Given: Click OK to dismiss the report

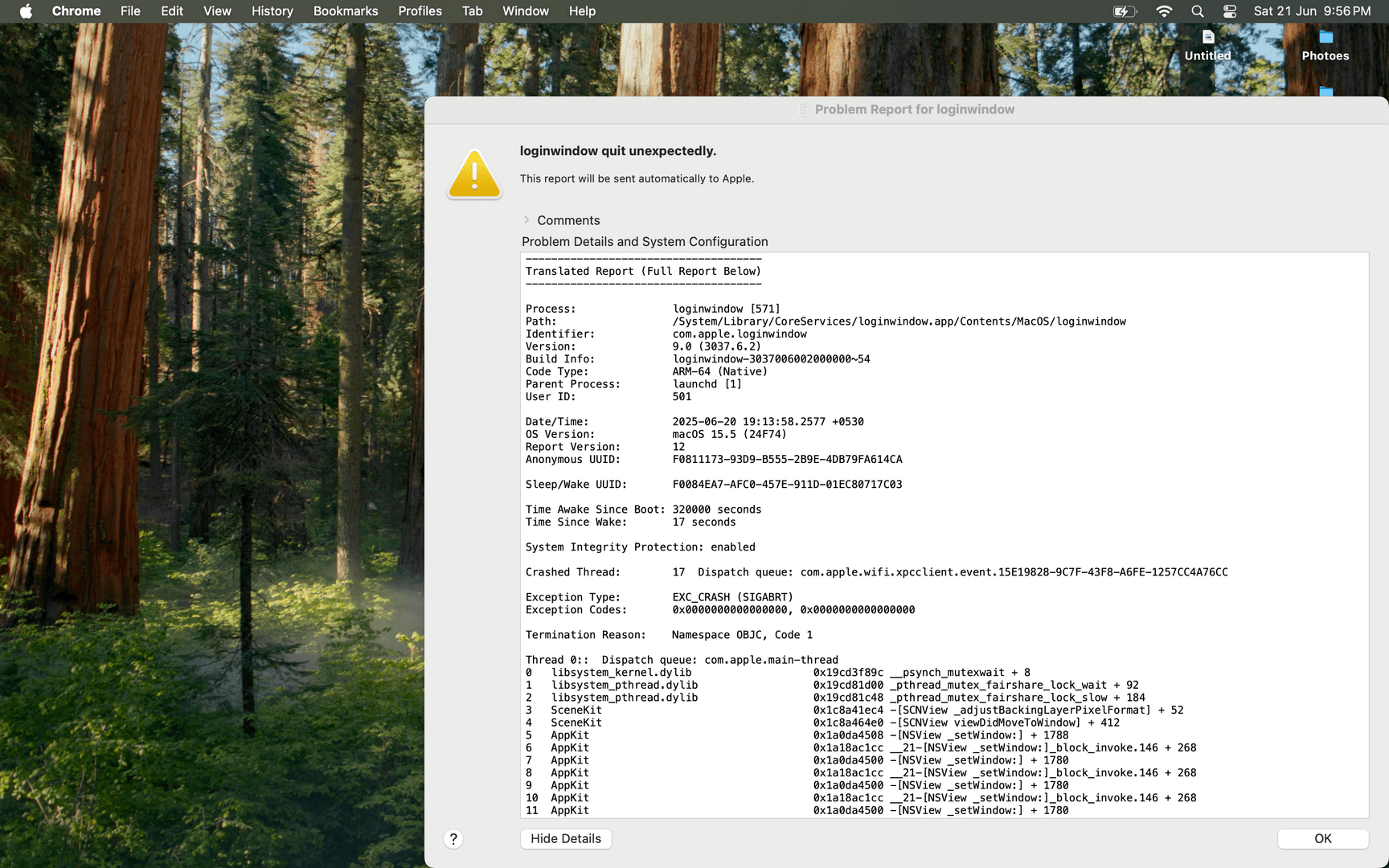Looking at the screenshot, I should (1323, 838).
